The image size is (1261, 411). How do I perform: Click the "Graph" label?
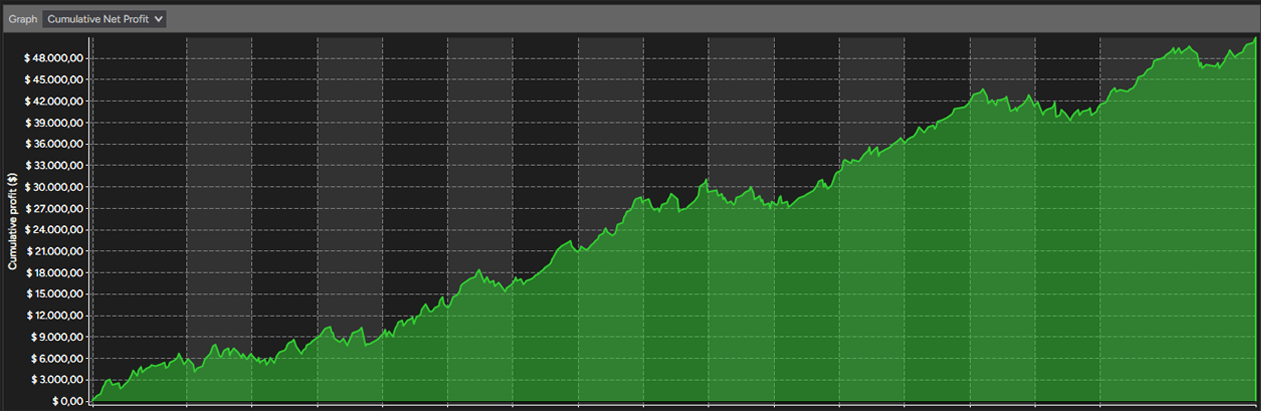tap(22, 19)
